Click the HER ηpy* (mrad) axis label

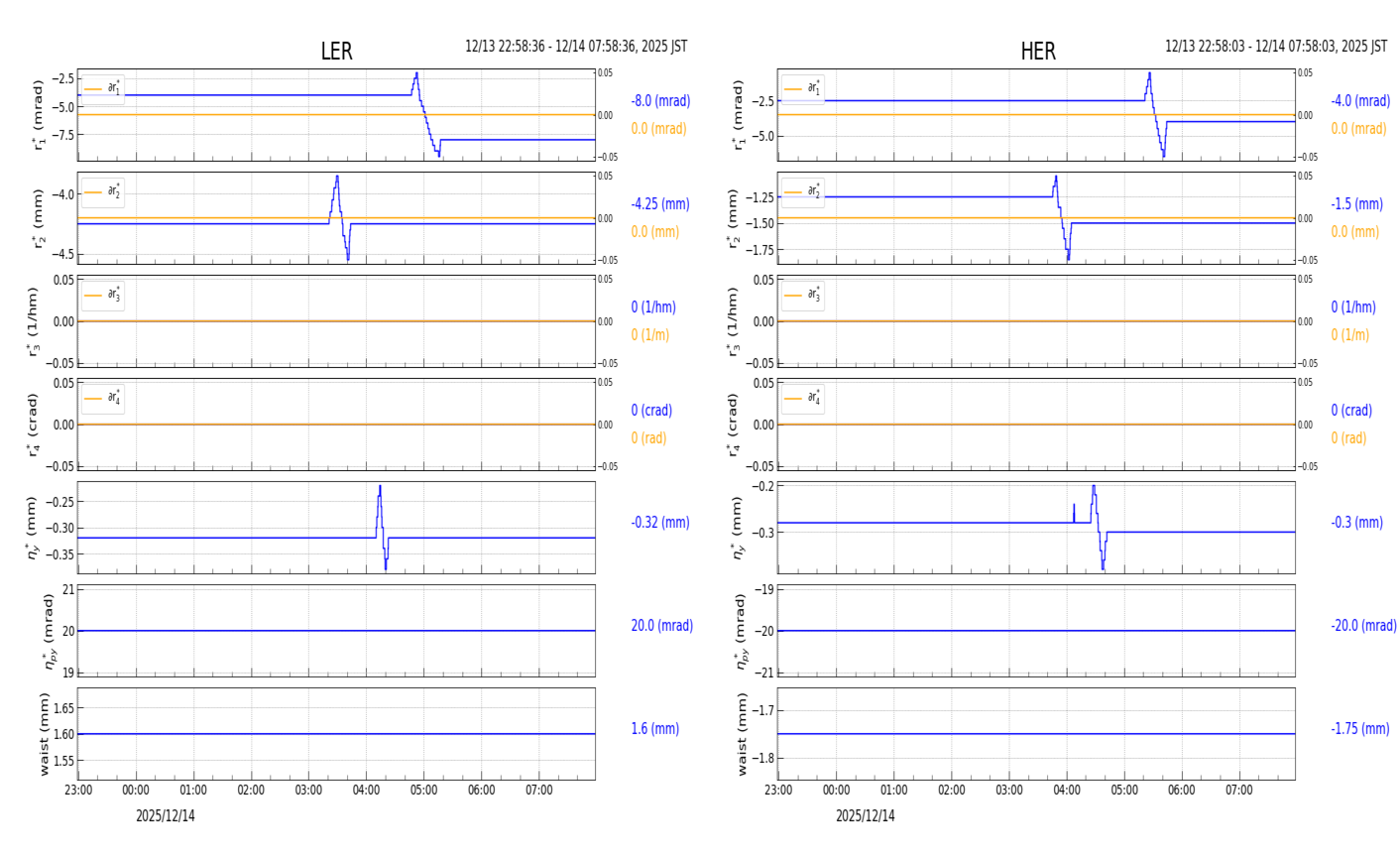(743, 631)
